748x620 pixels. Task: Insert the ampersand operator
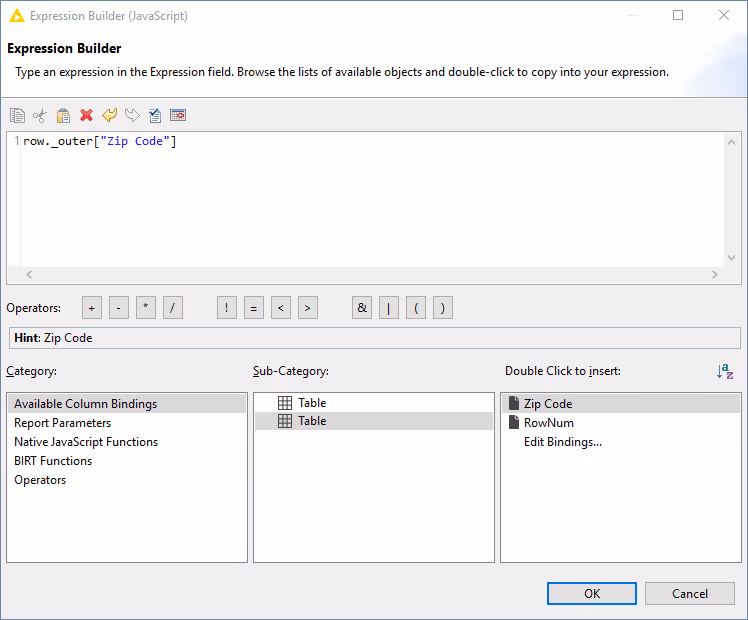point(362,308)
